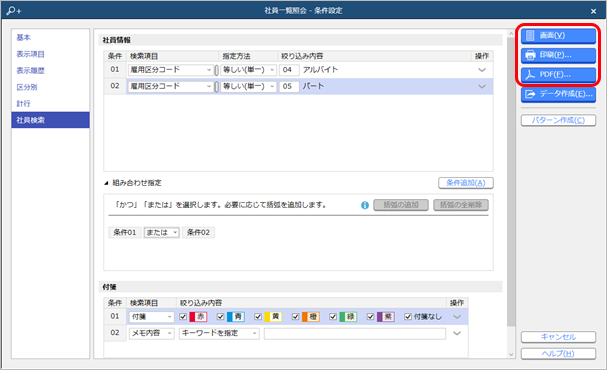Click the パート text in condition 02

tap(313, 86)
